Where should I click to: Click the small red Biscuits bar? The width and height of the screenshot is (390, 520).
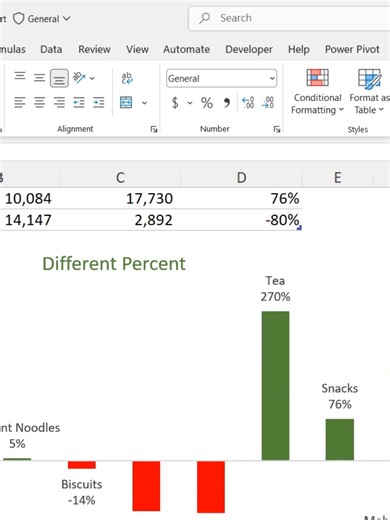click(82, 465)
